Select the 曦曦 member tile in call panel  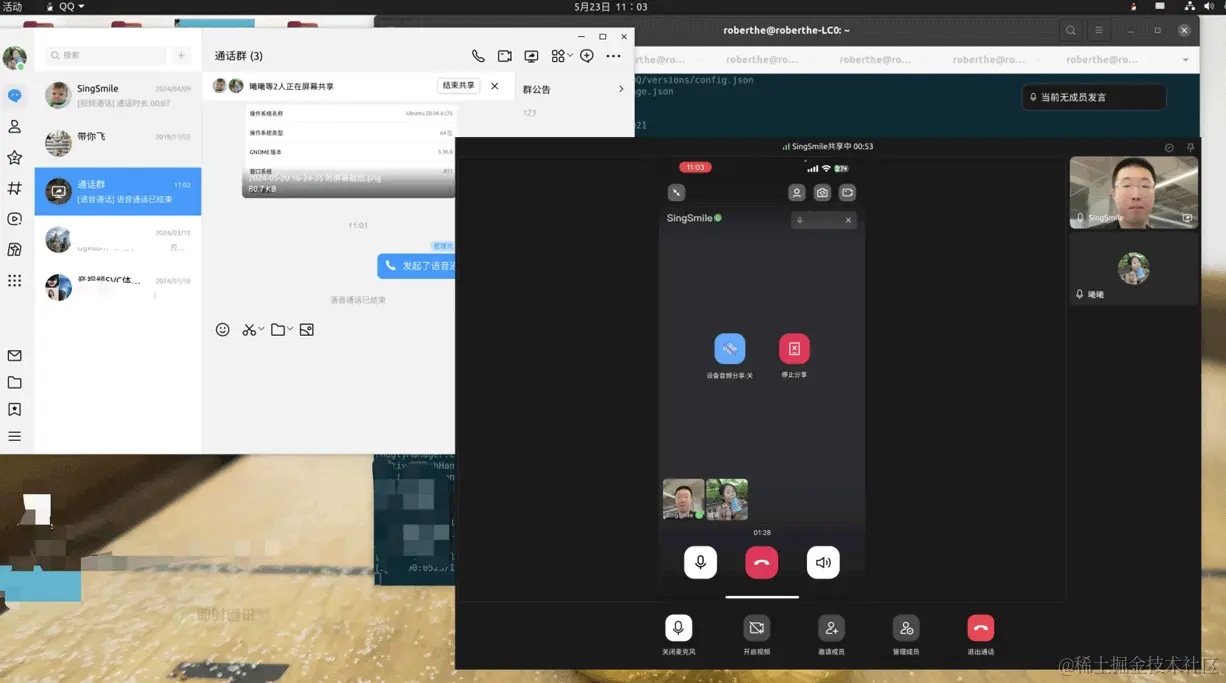[1133, 269]
